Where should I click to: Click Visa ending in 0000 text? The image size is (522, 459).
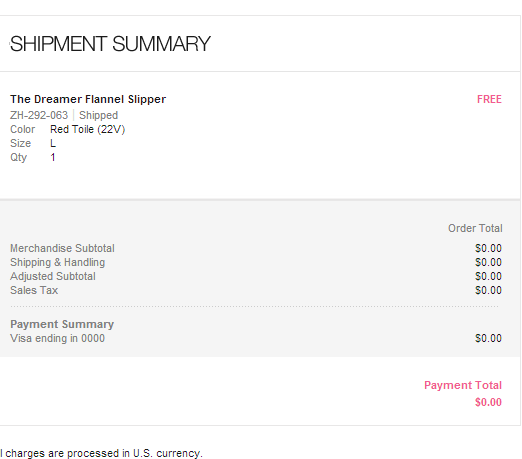[x=57, y=338]
